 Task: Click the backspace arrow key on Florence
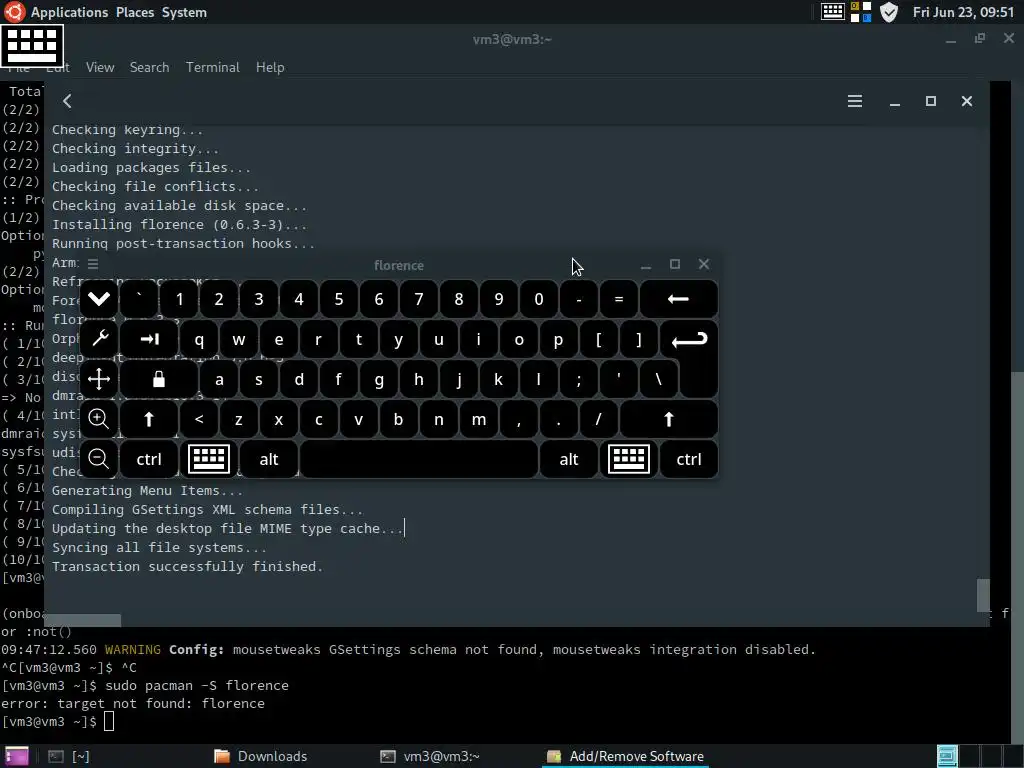(x=679, y=299)
